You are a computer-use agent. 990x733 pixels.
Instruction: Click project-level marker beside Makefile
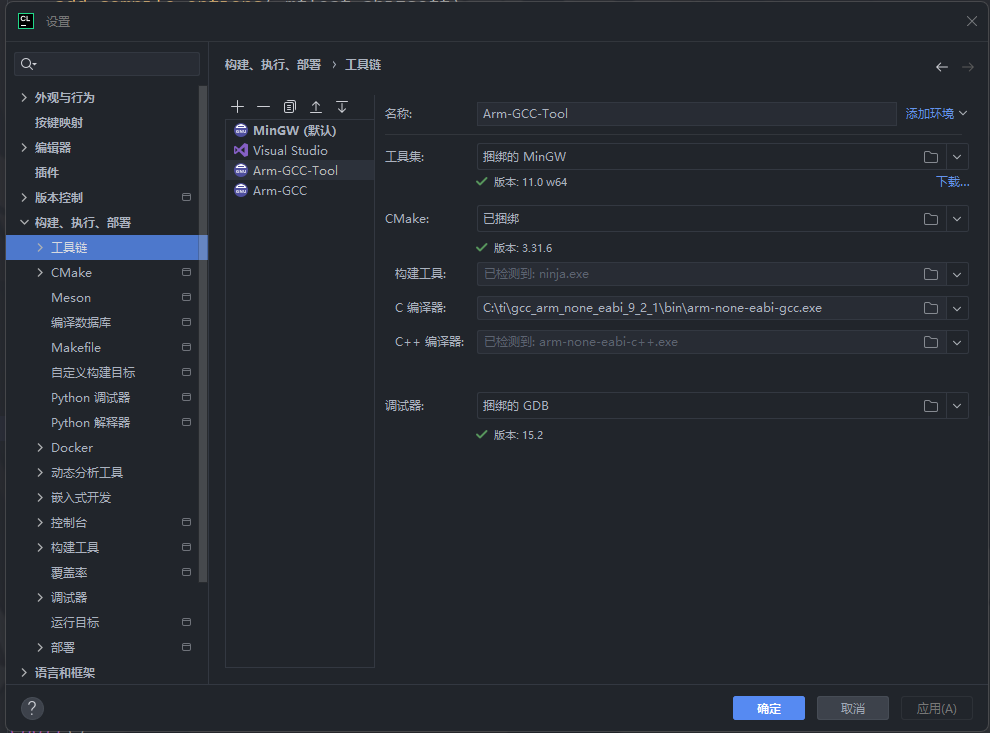pos(186,347)
